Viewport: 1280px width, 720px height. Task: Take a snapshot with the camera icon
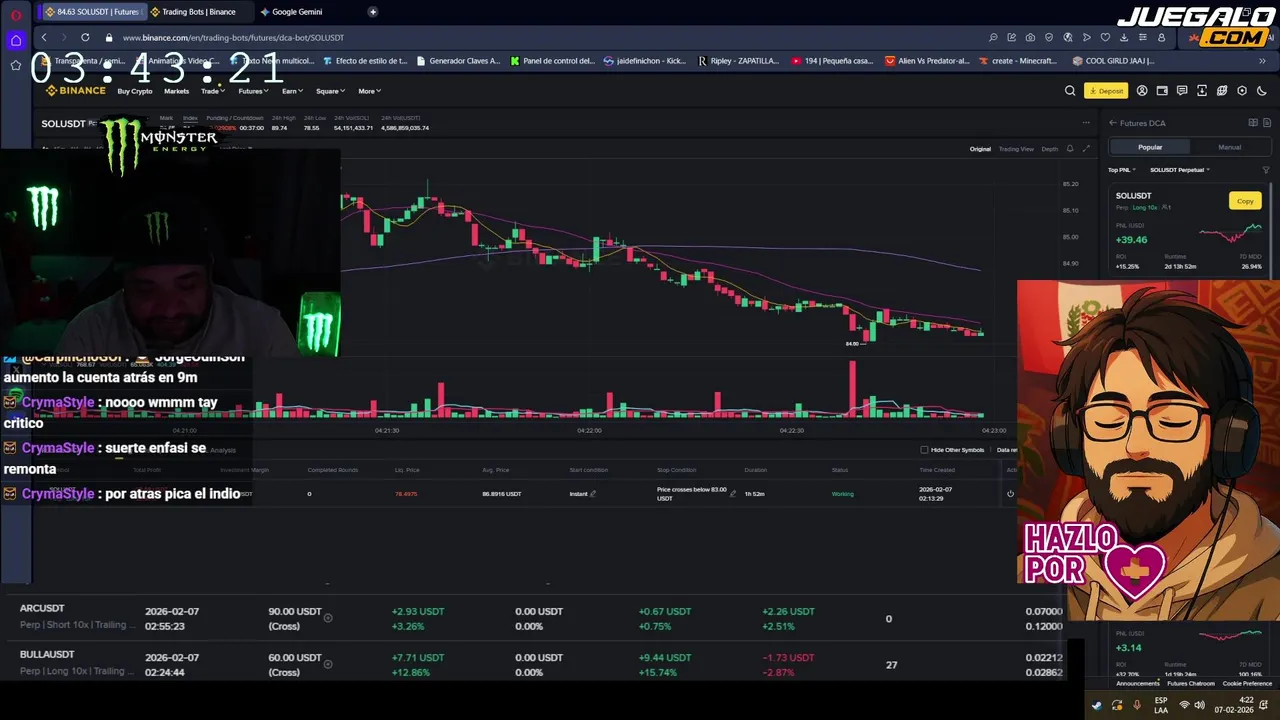point(1030,37)
